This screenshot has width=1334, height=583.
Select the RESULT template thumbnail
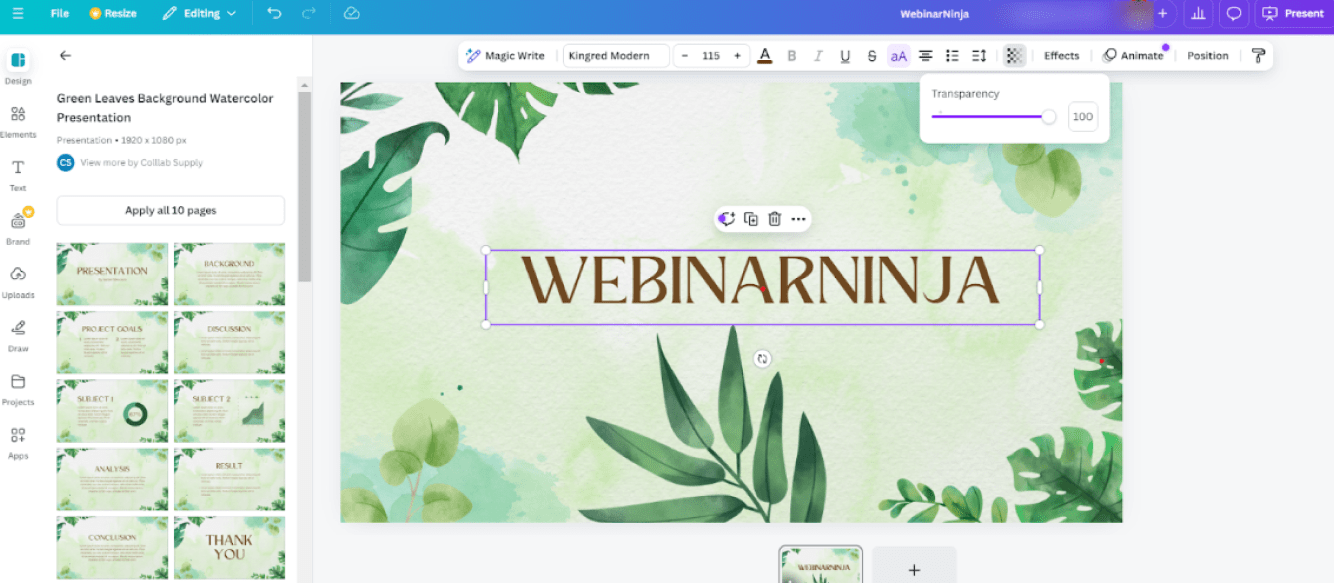pos(229,479)
